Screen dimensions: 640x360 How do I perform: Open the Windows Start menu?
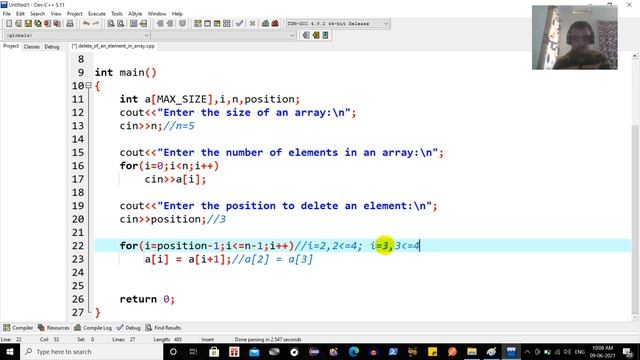pos(9,351)
